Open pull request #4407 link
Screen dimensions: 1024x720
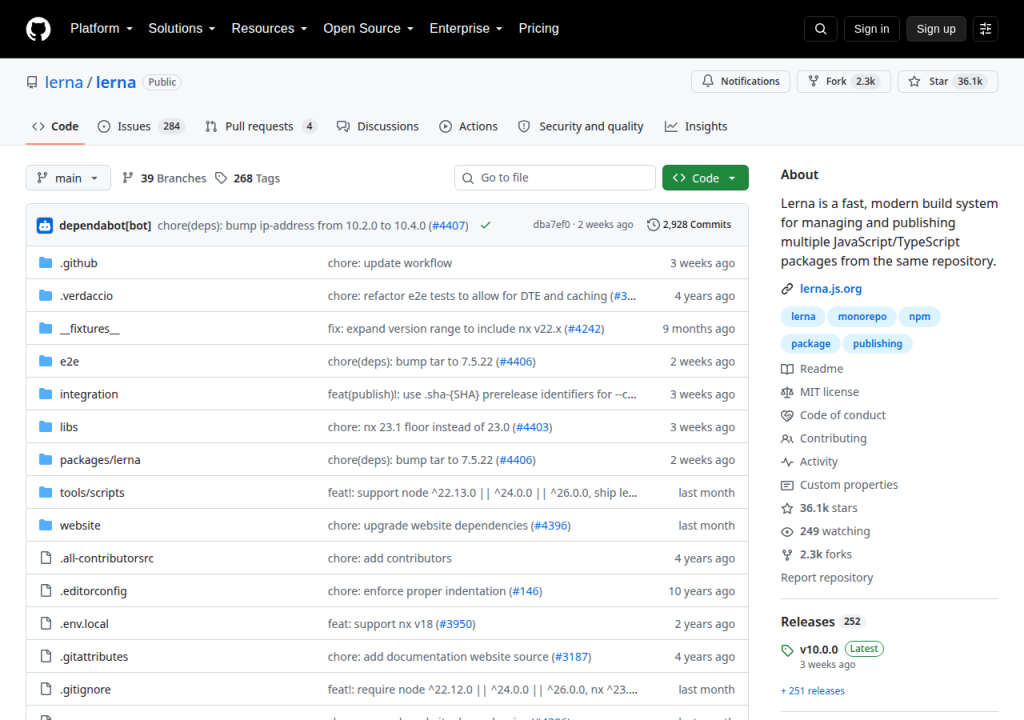click(450, 225)
